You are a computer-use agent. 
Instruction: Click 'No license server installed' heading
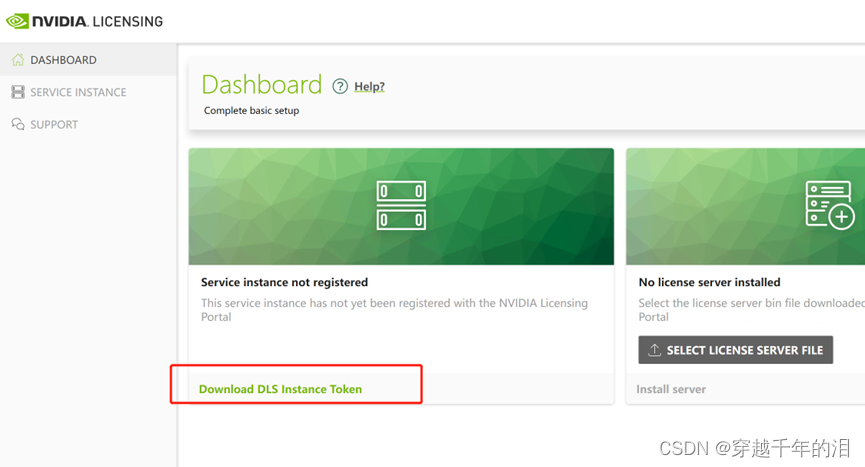(709, 282)
